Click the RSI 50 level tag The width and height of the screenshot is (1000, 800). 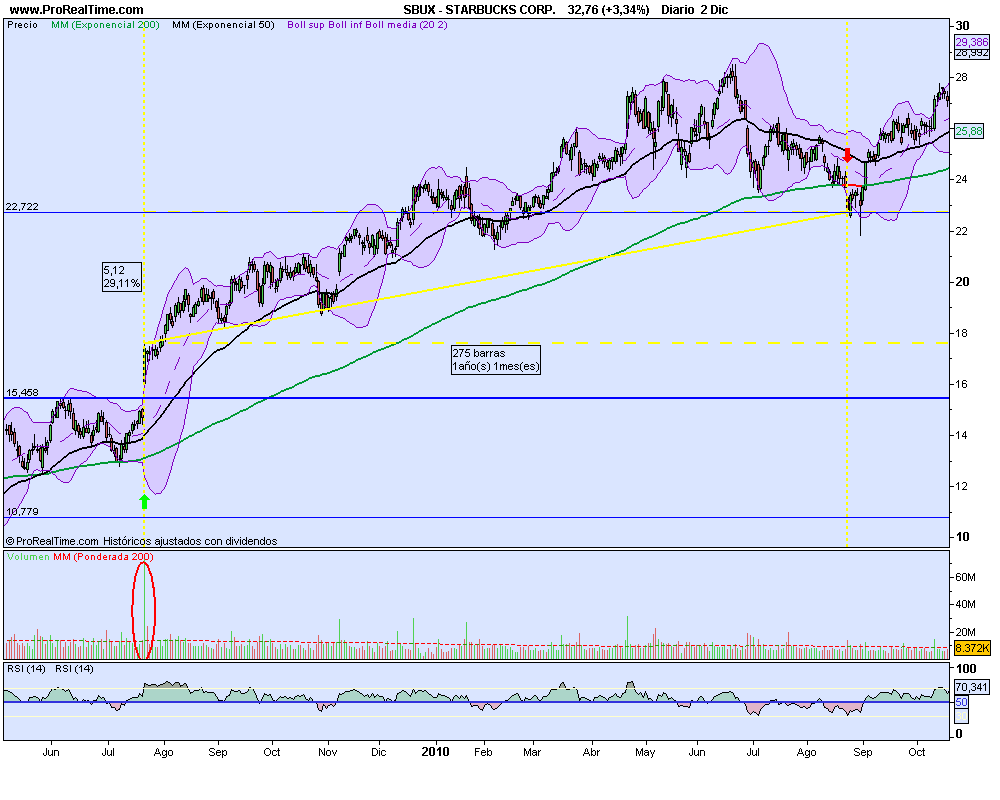pos(961,702)
